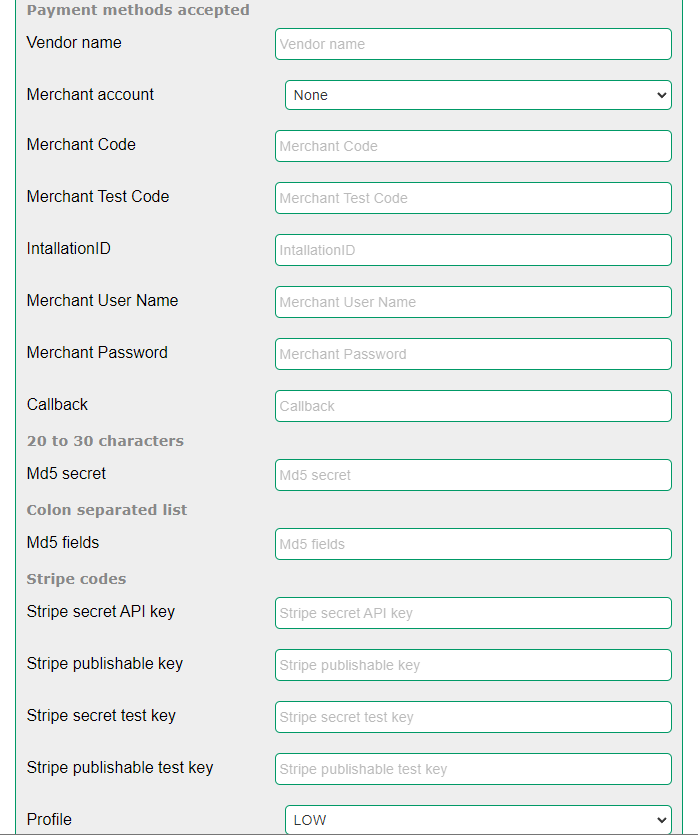Click the Md5 fields text box
698x835 pixels.
tap(472, 544)
